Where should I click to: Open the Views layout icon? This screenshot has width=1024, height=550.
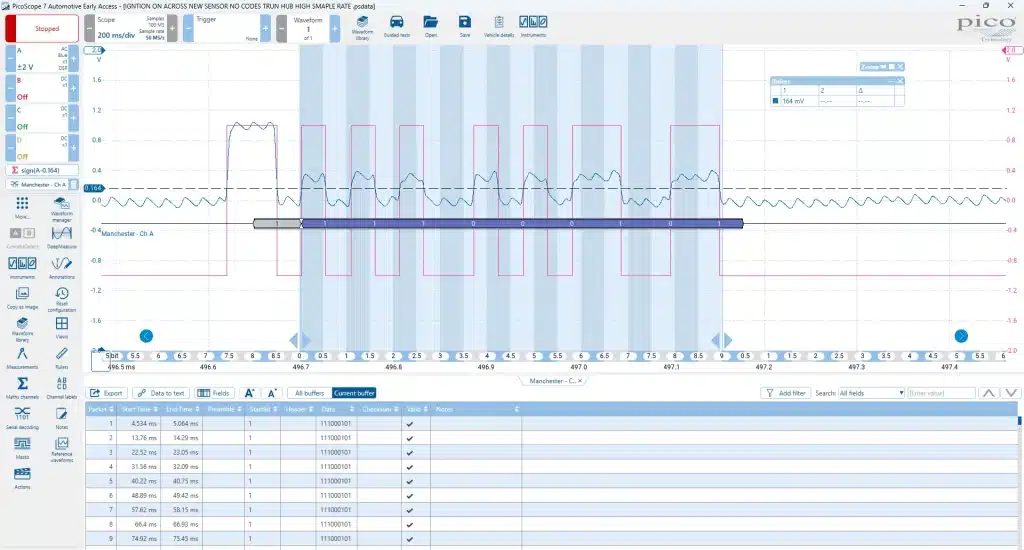pos(61,327)
